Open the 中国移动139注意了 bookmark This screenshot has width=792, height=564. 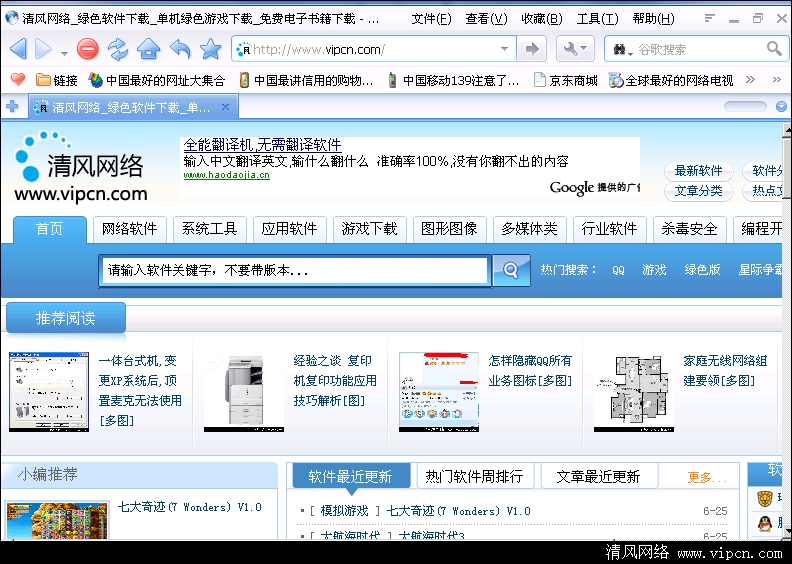pos(453,80)
